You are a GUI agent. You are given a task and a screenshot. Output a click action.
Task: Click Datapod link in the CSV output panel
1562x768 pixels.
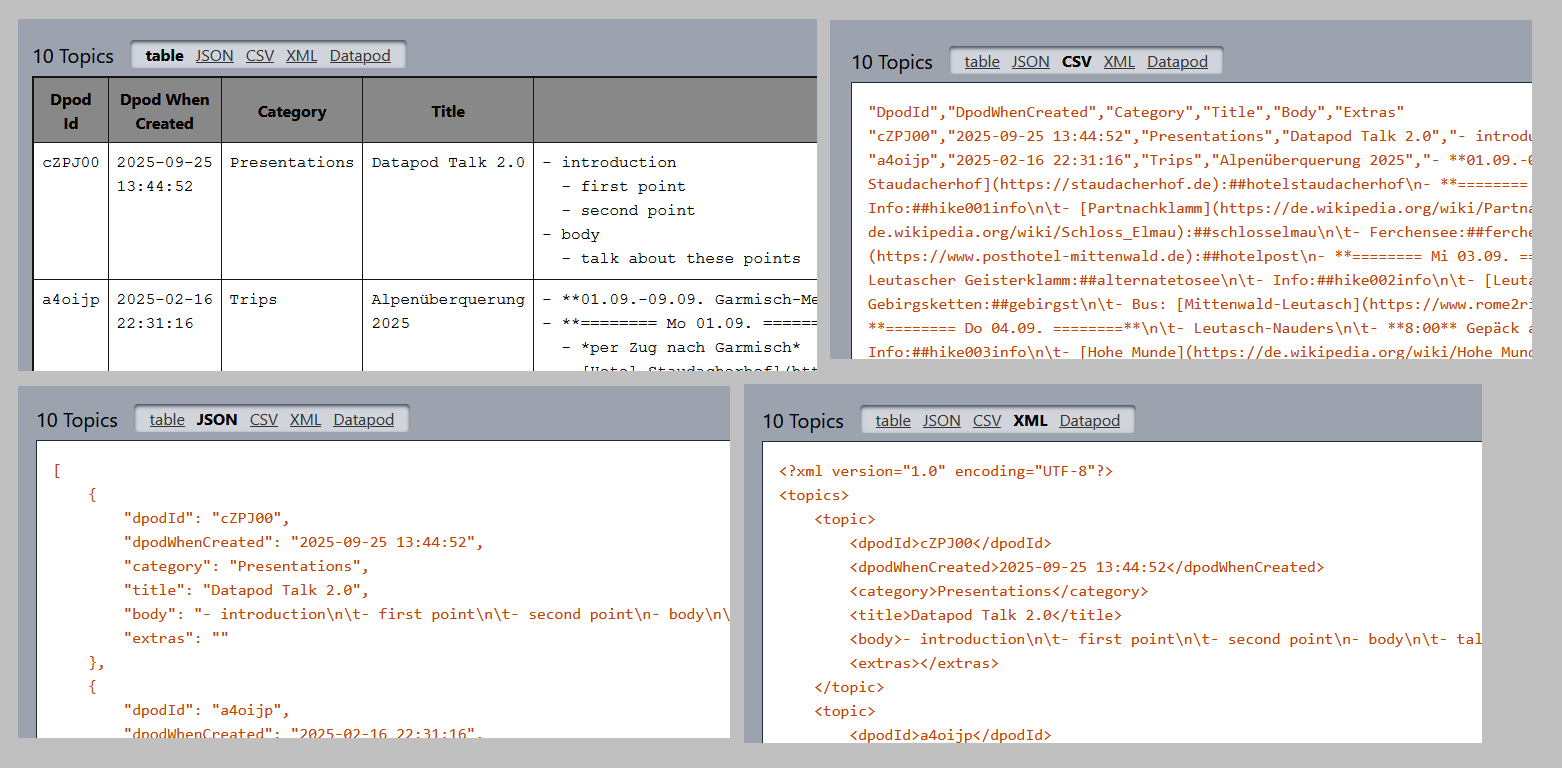coord(1177,62)
